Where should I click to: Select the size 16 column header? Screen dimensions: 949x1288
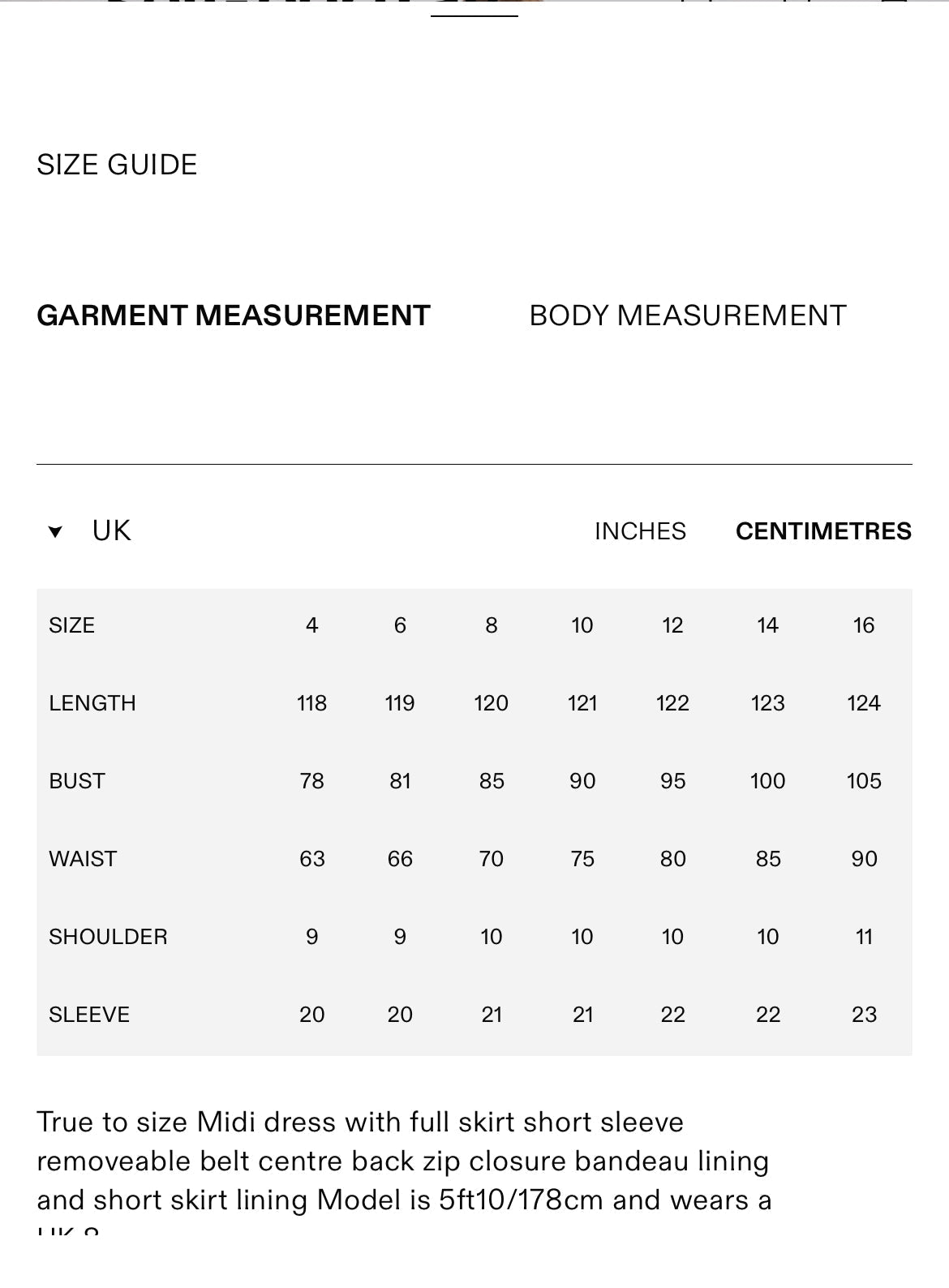click(864, 625)
